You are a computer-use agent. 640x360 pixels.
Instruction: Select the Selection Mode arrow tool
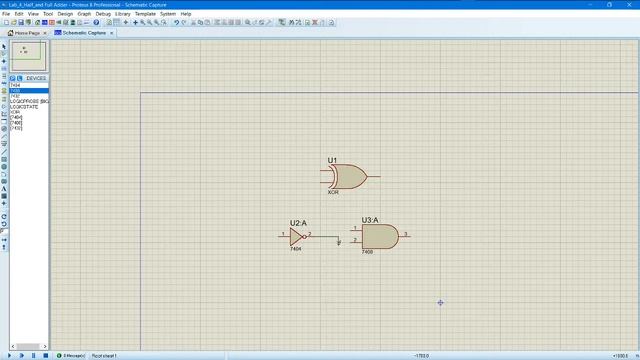pyautogui.click(x=4, y=47)
